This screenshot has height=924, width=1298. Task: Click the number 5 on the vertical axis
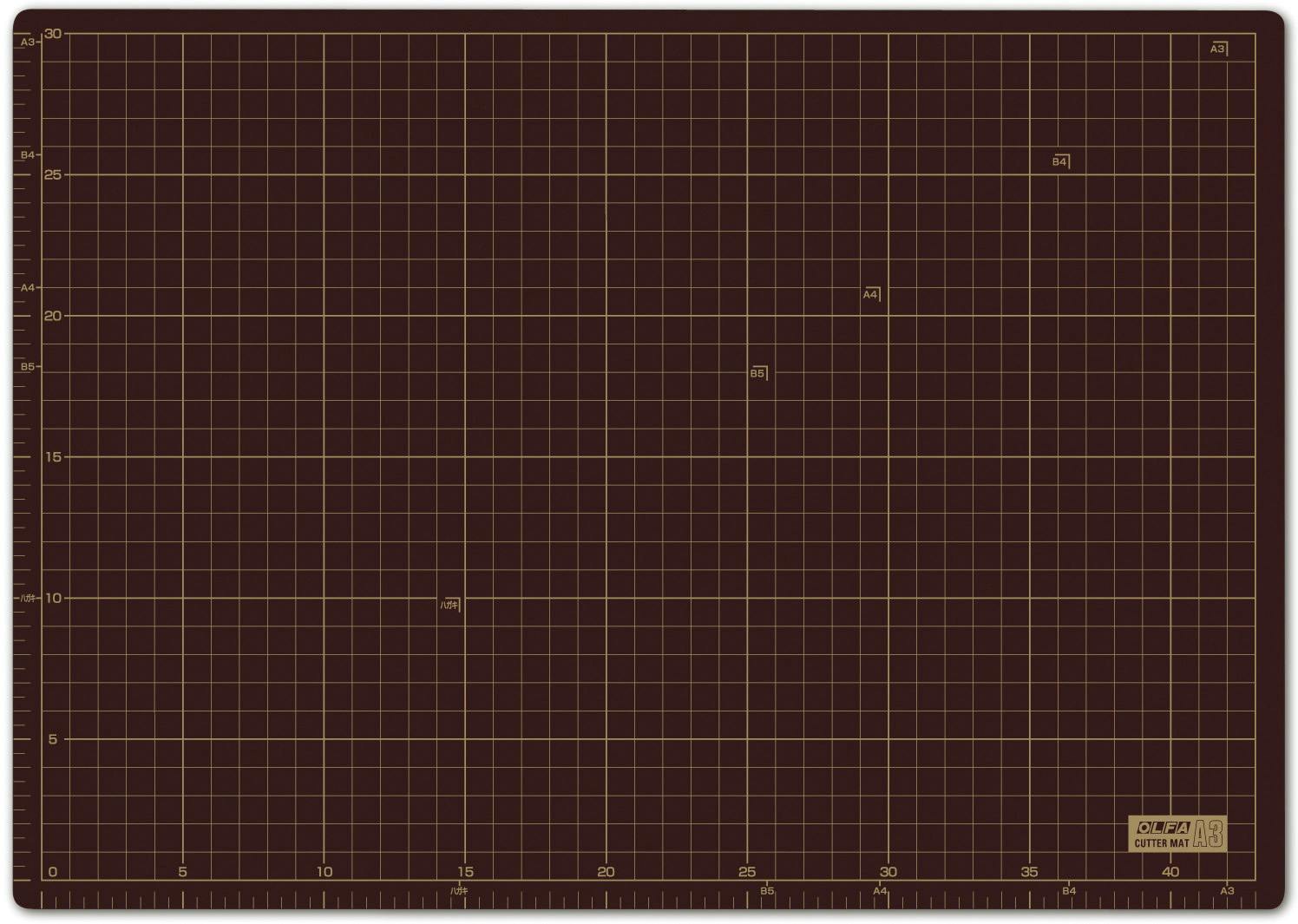(53, 739)
